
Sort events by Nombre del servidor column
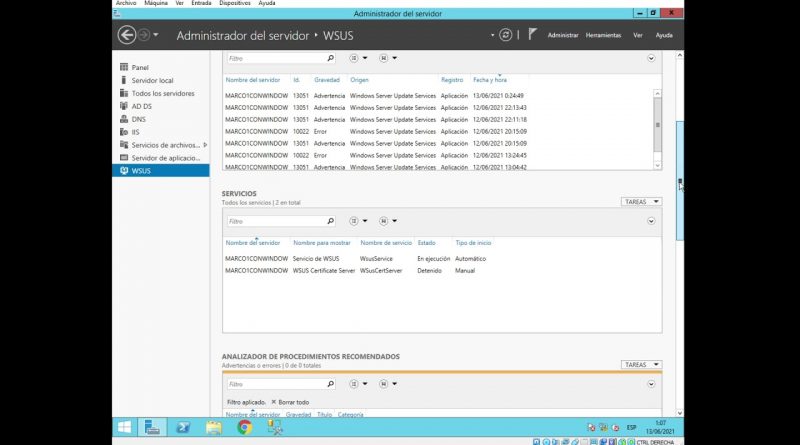253,80
